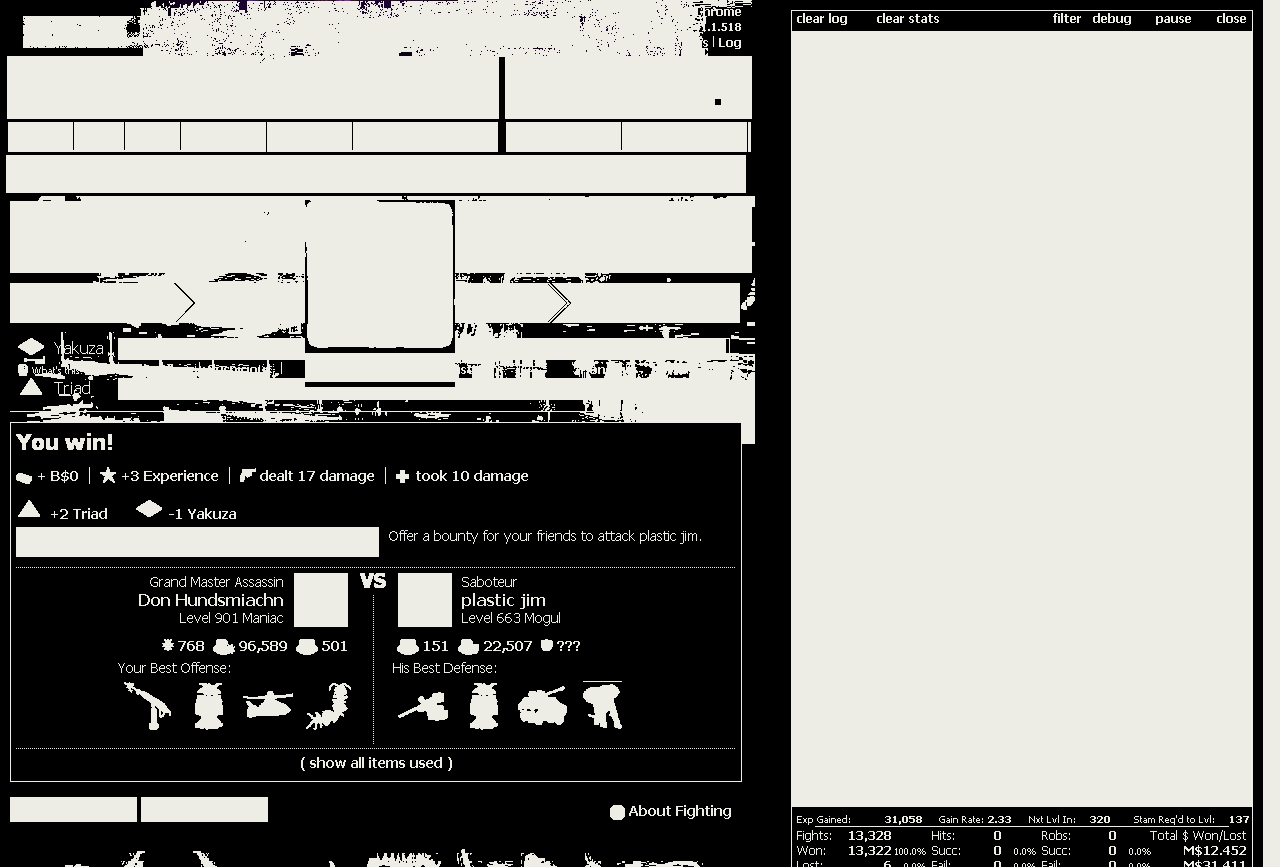1280x867 pixels.
Task: Click the rightmost item icon under His Best Defense
Action: click(x=602, y=705)
